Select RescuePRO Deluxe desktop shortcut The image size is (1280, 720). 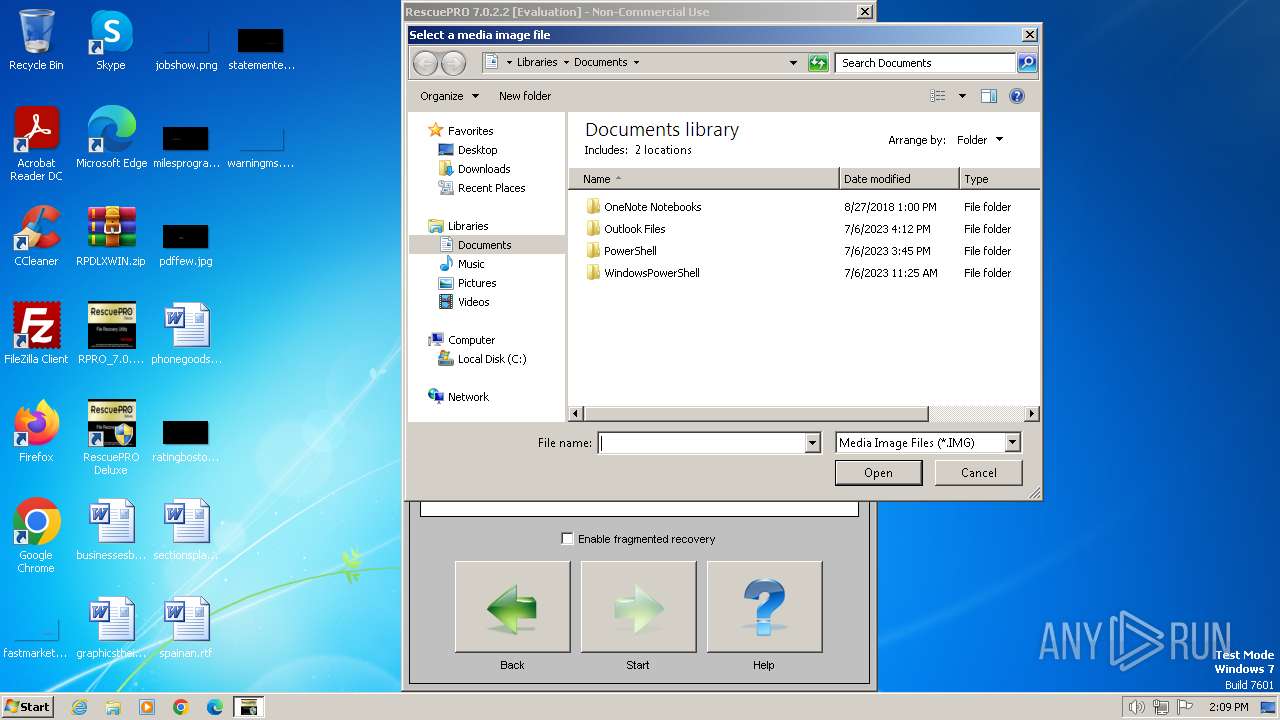point(111,438)
